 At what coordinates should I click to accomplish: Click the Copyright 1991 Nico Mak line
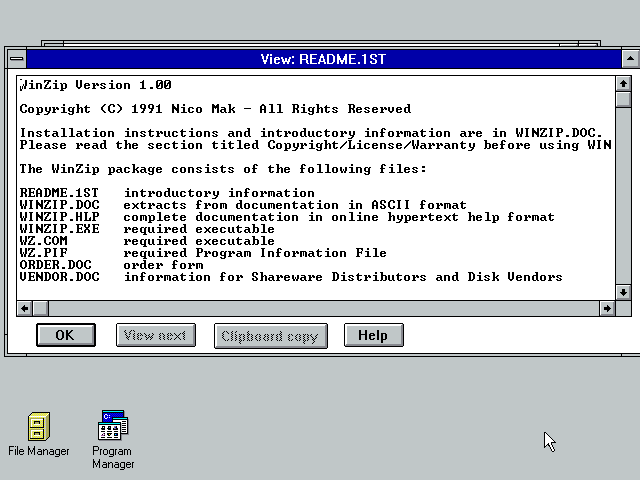pos(215,109)
